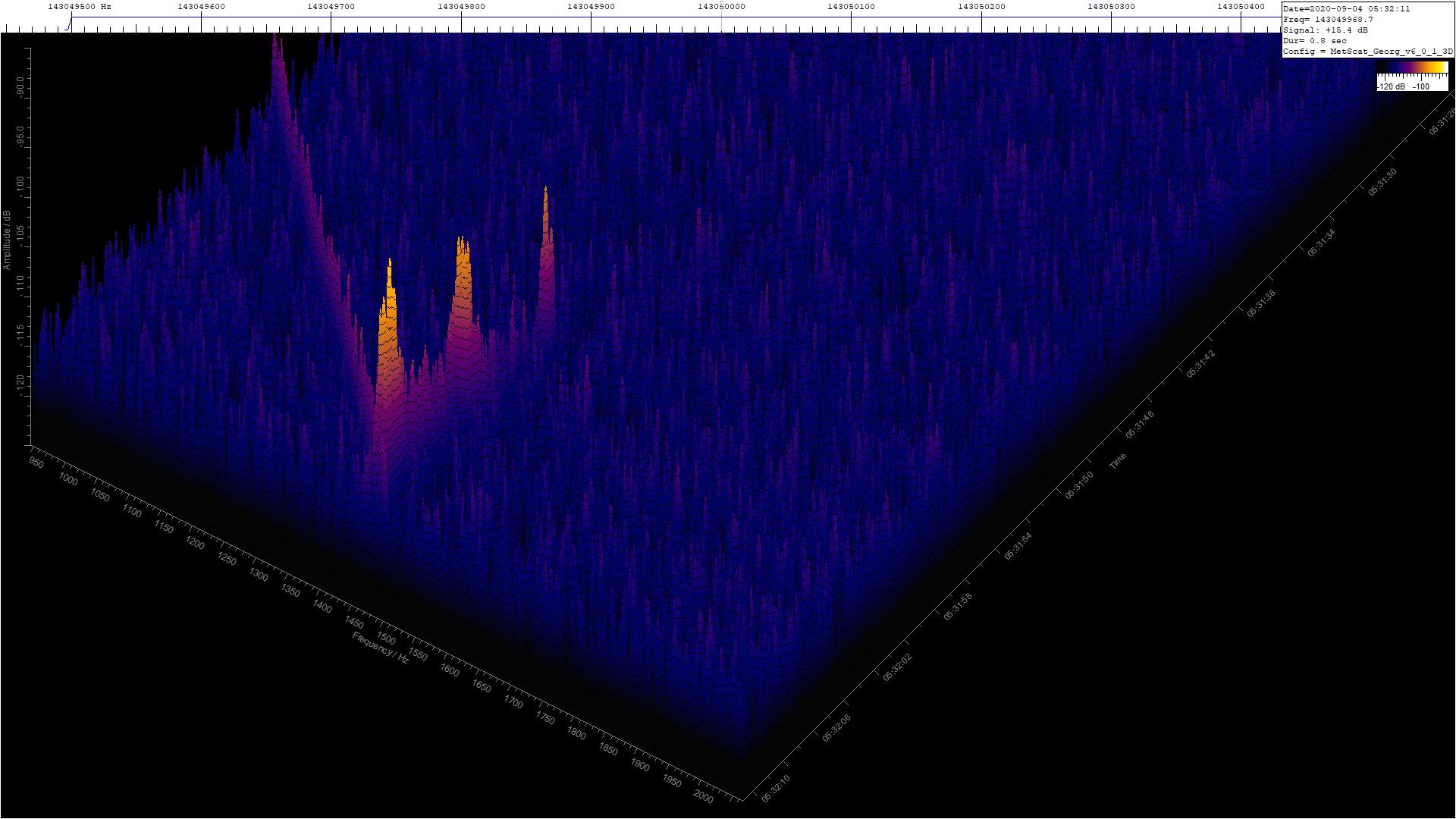
Task: Click the color palette gradient bar
Action: pyautogui.click(x=1412, y=68)
